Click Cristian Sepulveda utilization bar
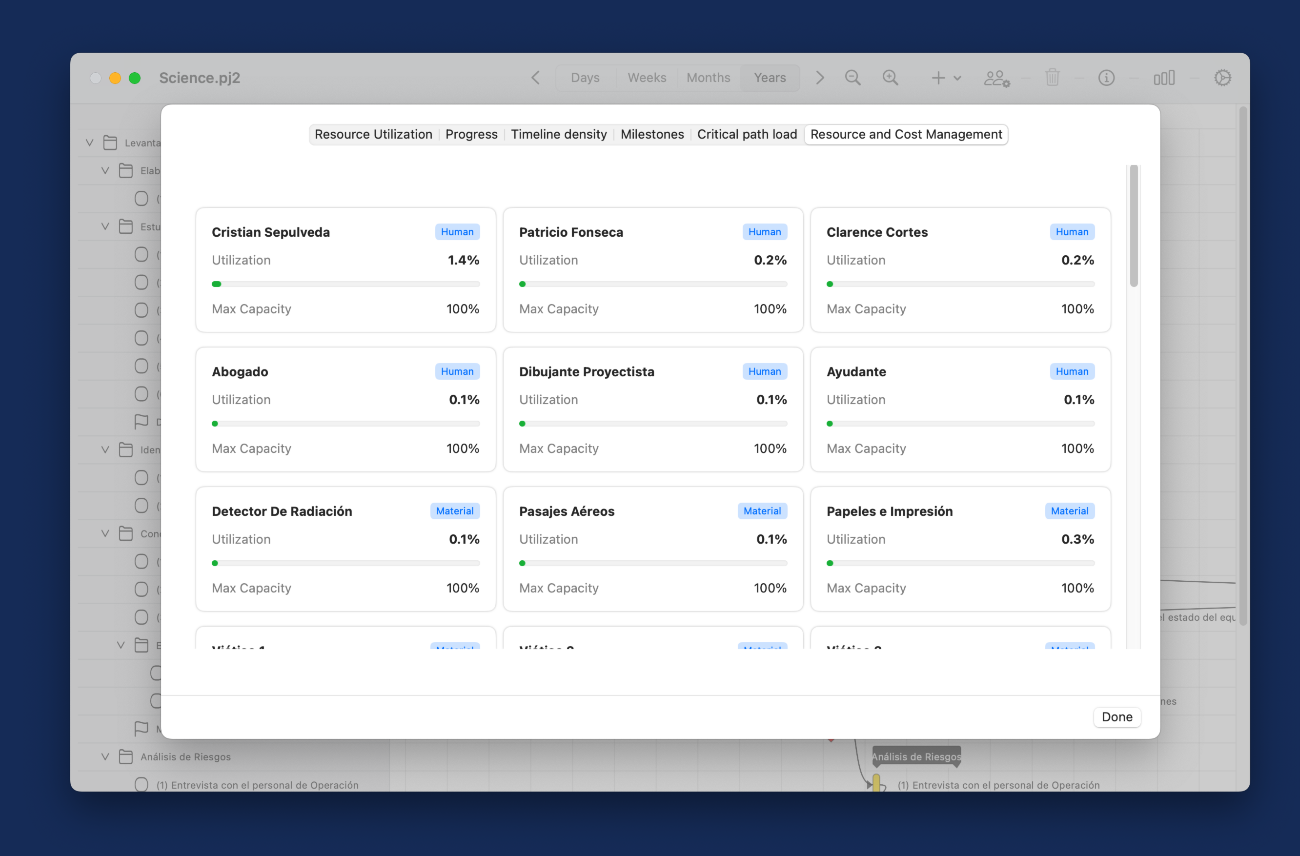Screen dimensions: 1300x856 pyautogui.click(x=346, y=284)
